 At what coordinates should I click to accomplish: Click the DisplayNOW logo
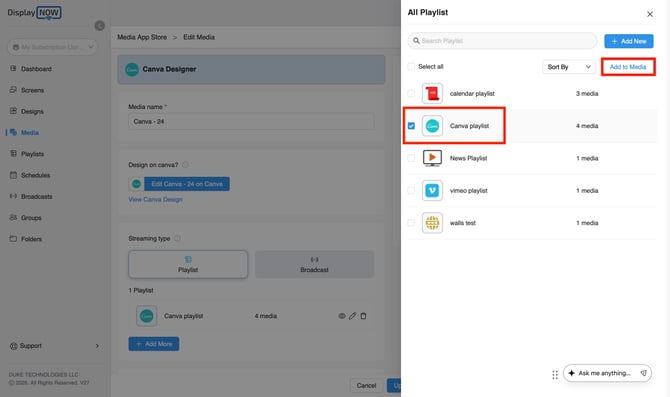tap(34, 13)
